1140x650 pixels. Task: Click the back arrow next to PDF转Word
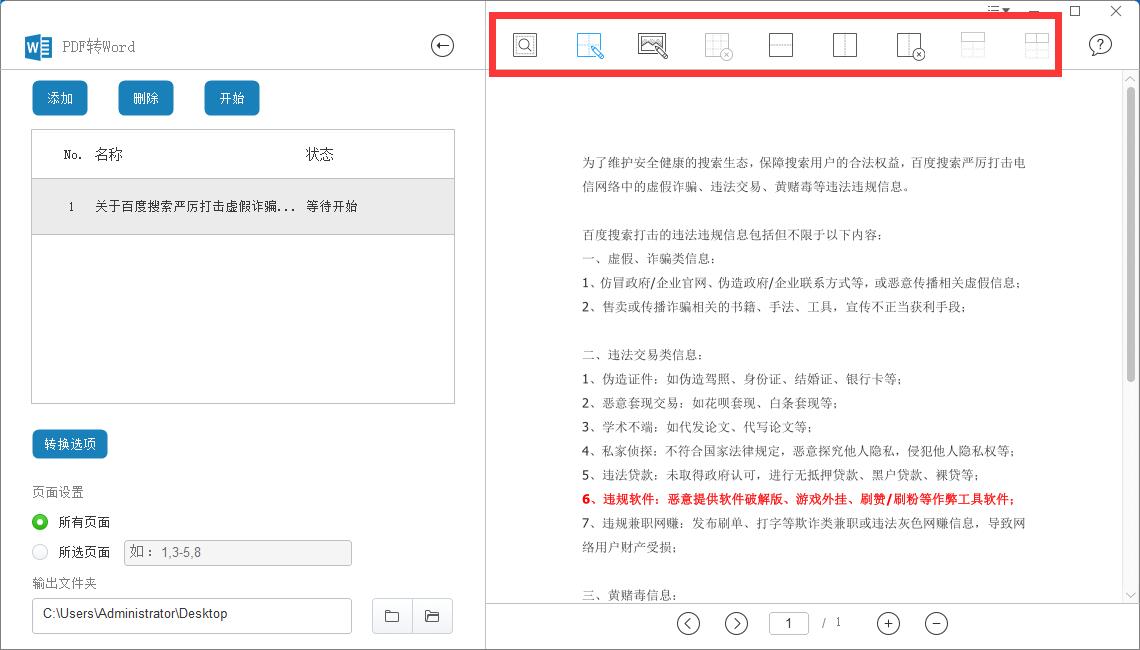442,45
